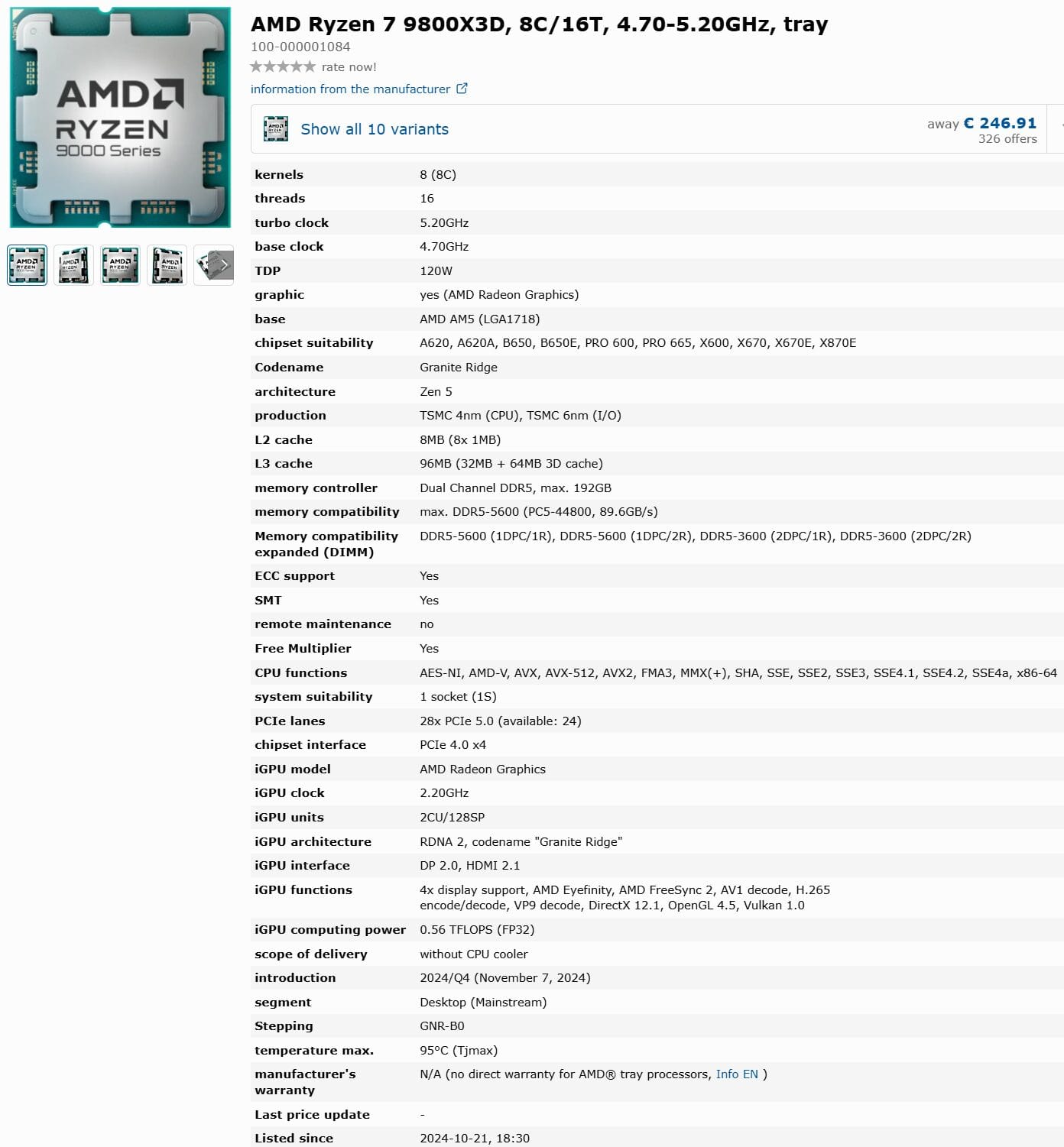This screenshot has width=1064, height=1147.
Task: Select the third product thumbnail
Action: pos(120,264)
